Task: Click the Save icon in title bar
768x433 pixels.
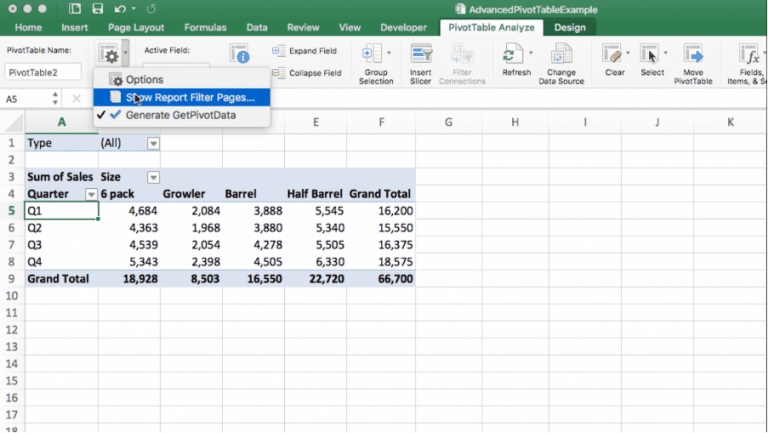Action: click(x=97, y=9)
